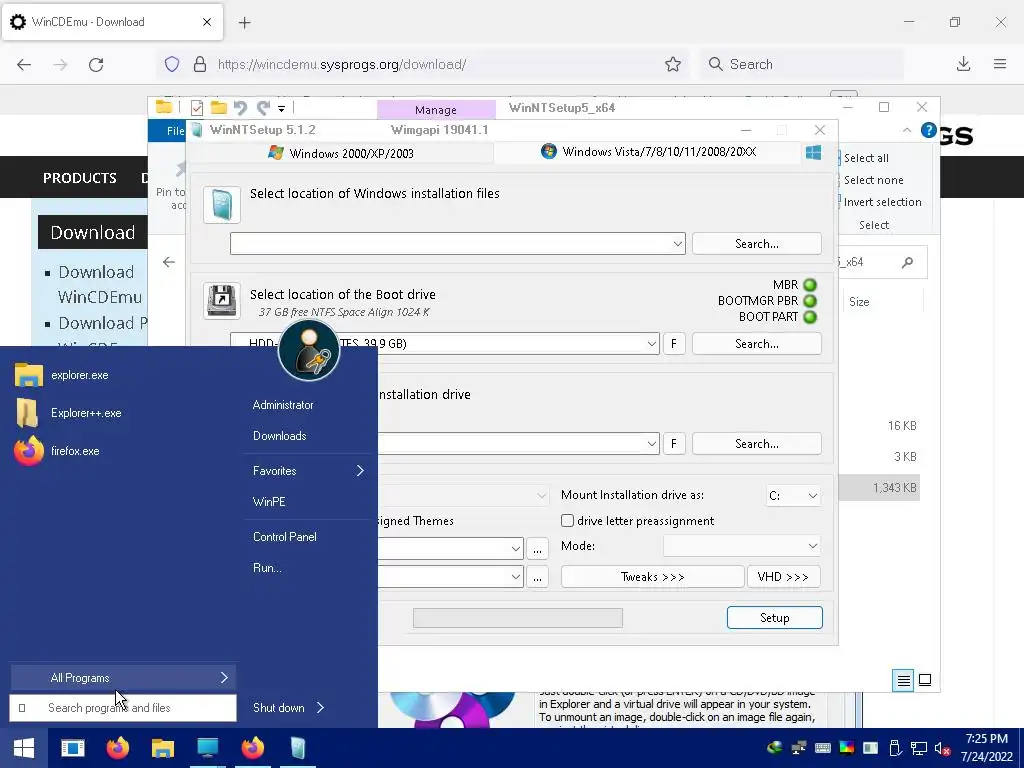
Task: Open the VHD >>> options
Action: click(783, 577)
